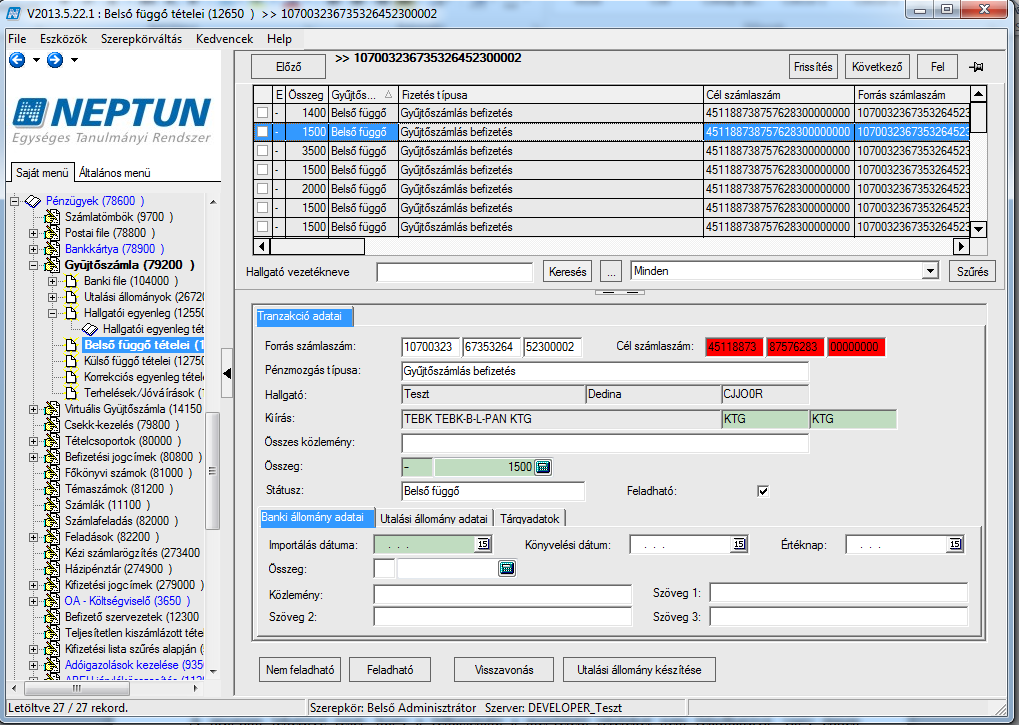Click the Házipénztár (274900) node icon
1019x725 pixels.
(52, 569)
